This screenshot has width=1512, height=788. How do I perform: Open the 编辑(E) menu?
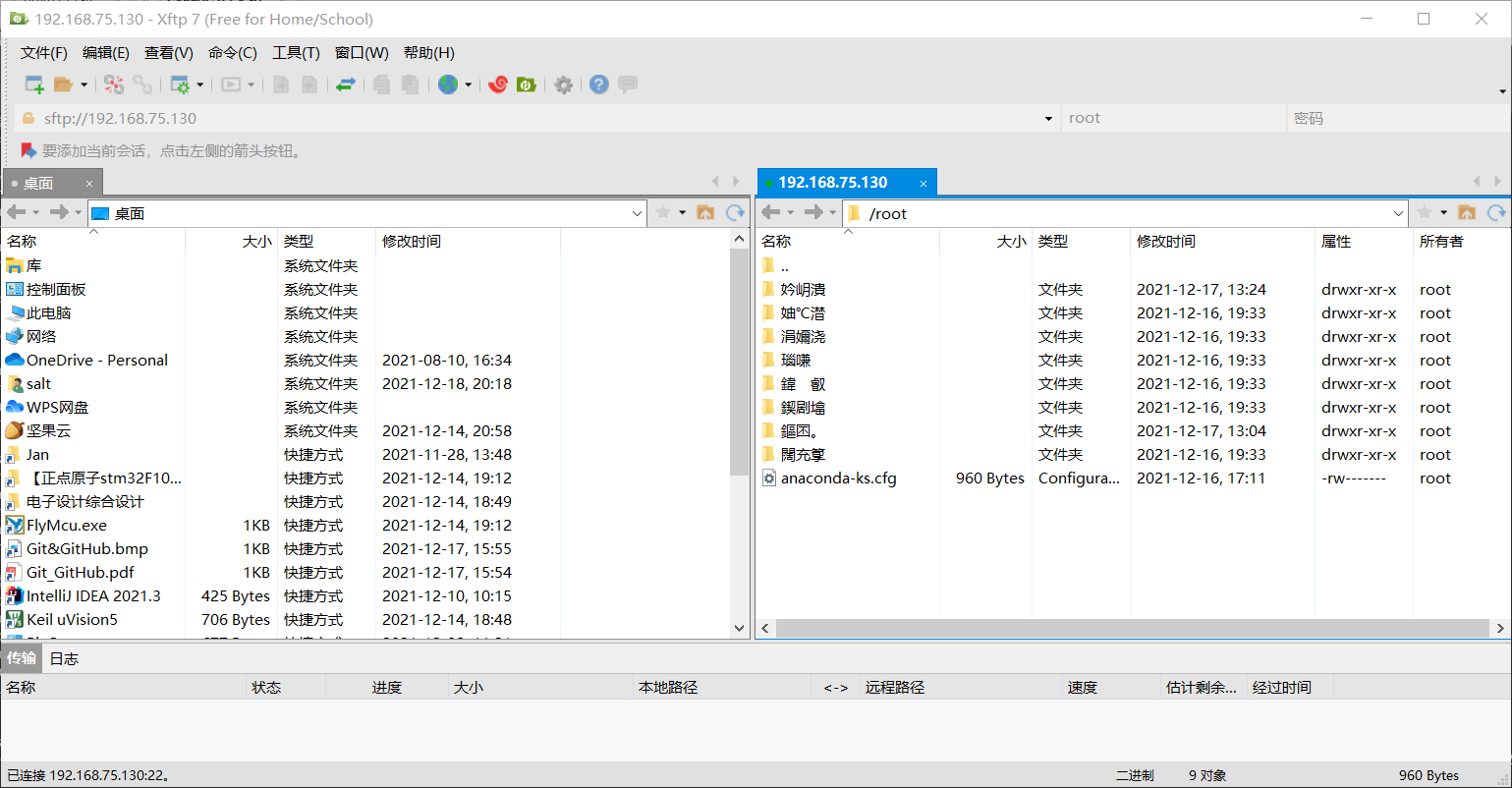click(x=106, y=53)
